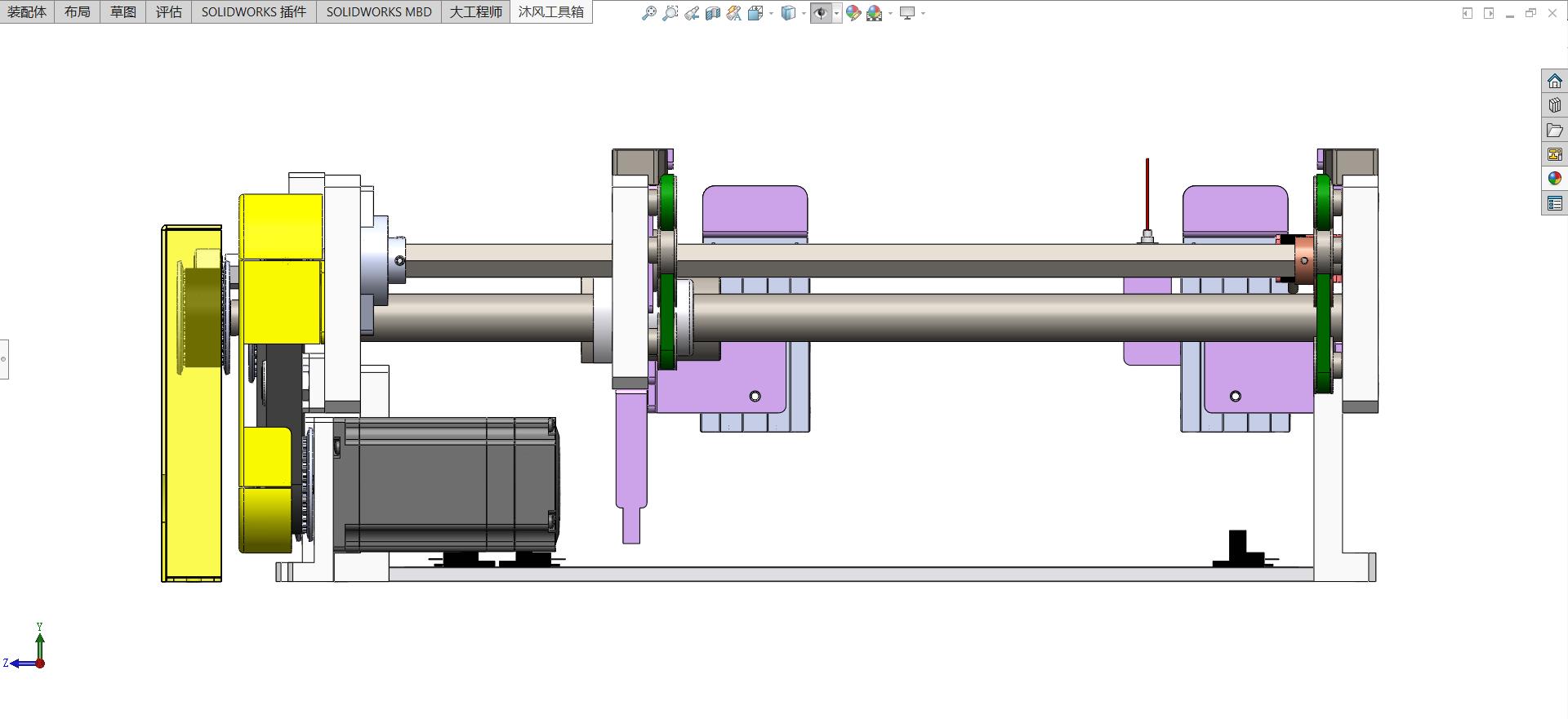Click the Display Style cube icon
The width and height of the screenshot is (1568, 719).
[x=788, y=13]
